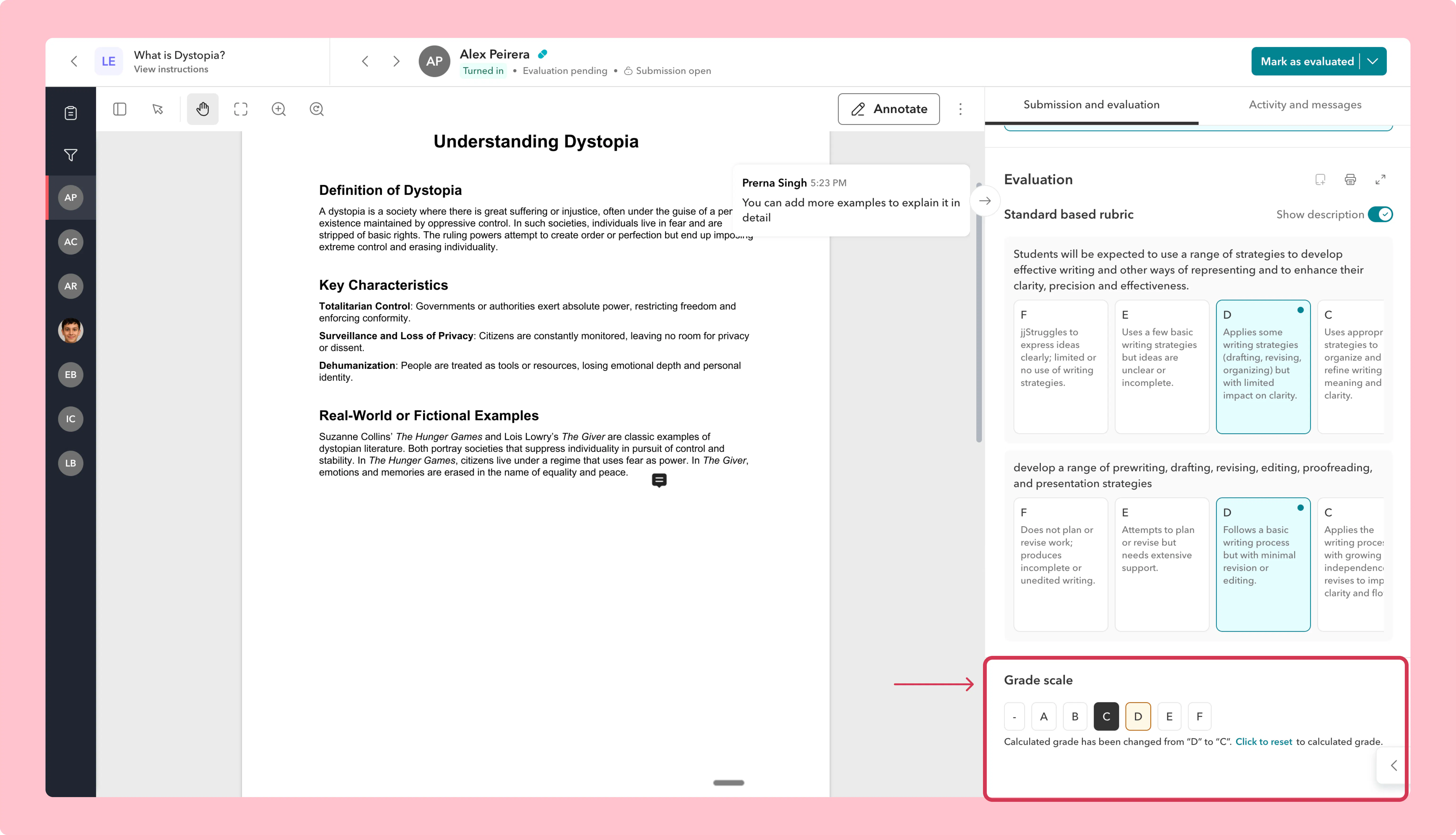The image size is (1456, 835).
Task: Click the right panel vertical scrollbar
Action: (979, 313)
